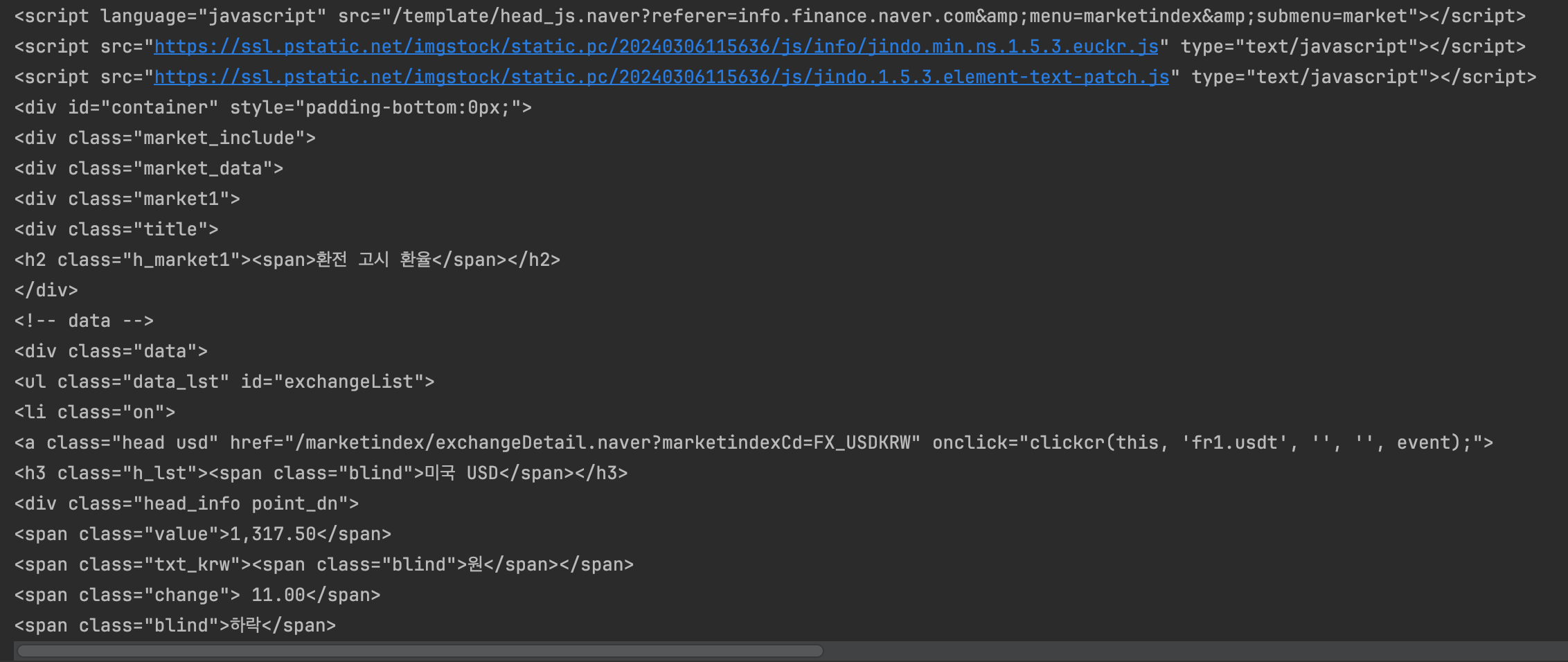The height and width of the screenshot is (662, 1568).
Task: Click the li class="on" line
Action: pyautogui.click(x=95, y=412)
